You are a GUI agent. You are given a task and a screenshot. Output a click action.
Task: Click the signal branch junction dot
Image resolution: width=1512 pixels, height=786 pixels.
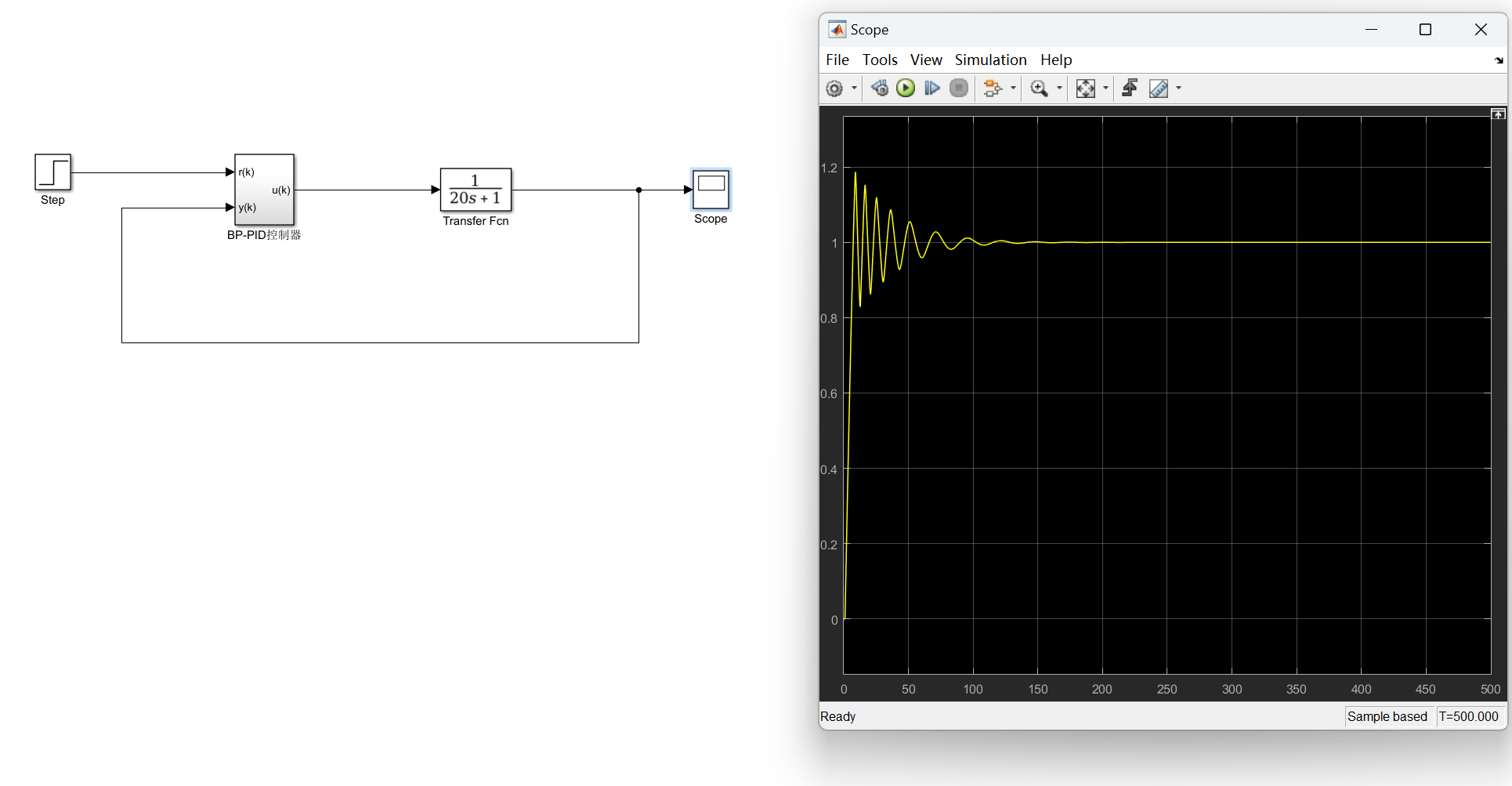click(638, 190)
